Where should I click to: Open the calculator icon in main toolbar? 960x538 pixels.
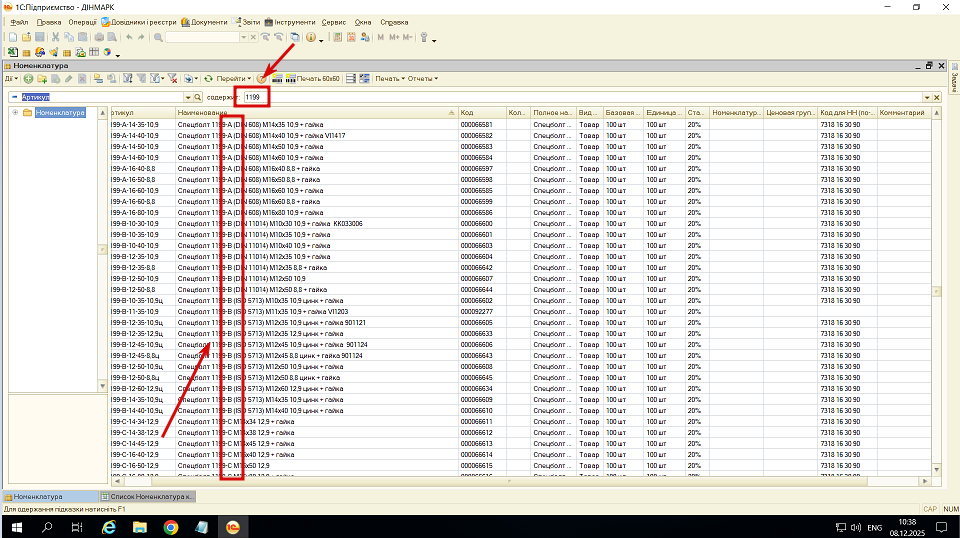pyautogui.click(x=337, y=37)
